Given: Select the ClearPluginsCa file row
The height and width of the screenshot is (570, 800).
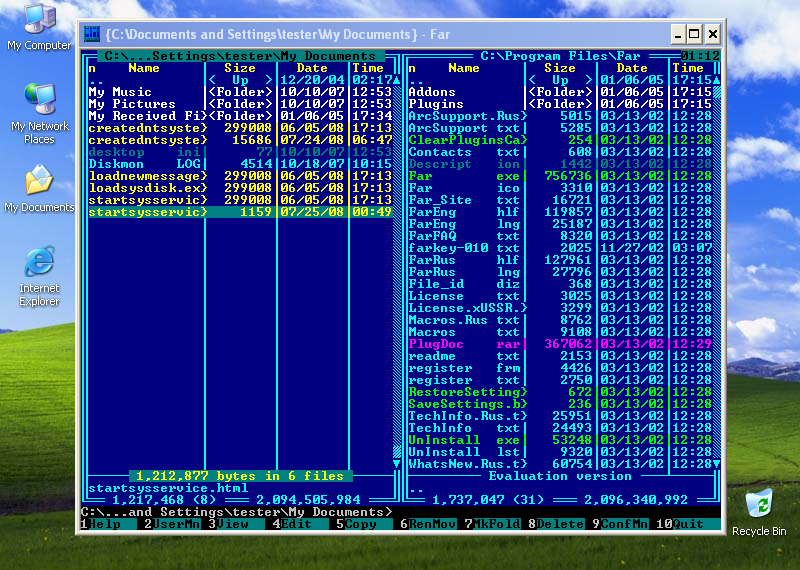Looking at the screenshot, I should point(560,140).
